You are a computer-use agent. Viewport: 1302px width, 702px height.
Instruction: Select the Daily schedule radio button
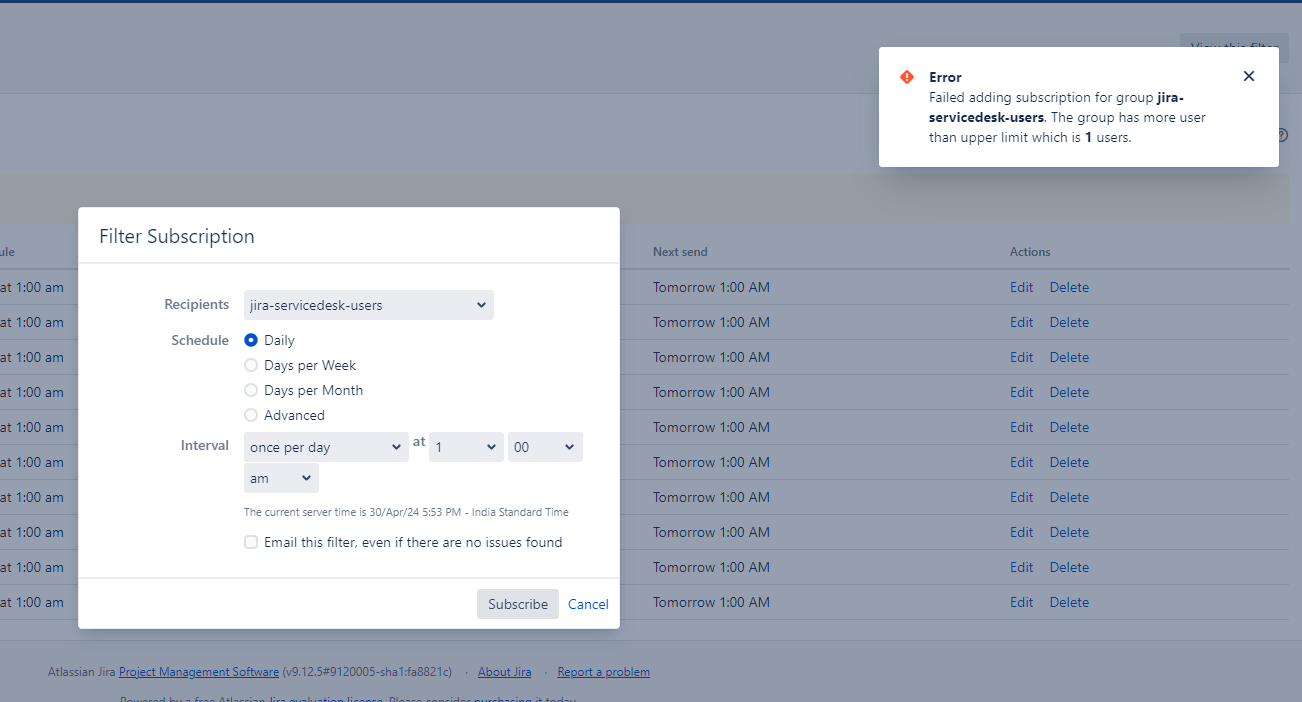251,340
